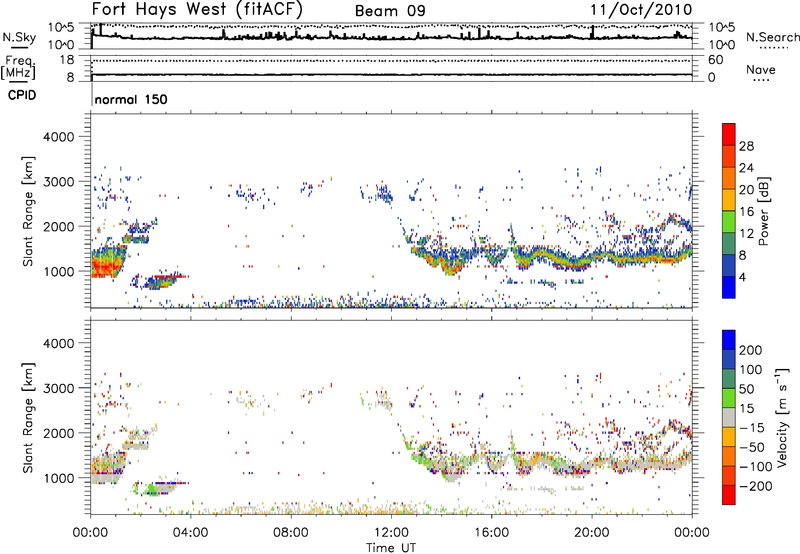Click the "-50" velocity colorbar label

pyautogui.click(x=752, y=447)
